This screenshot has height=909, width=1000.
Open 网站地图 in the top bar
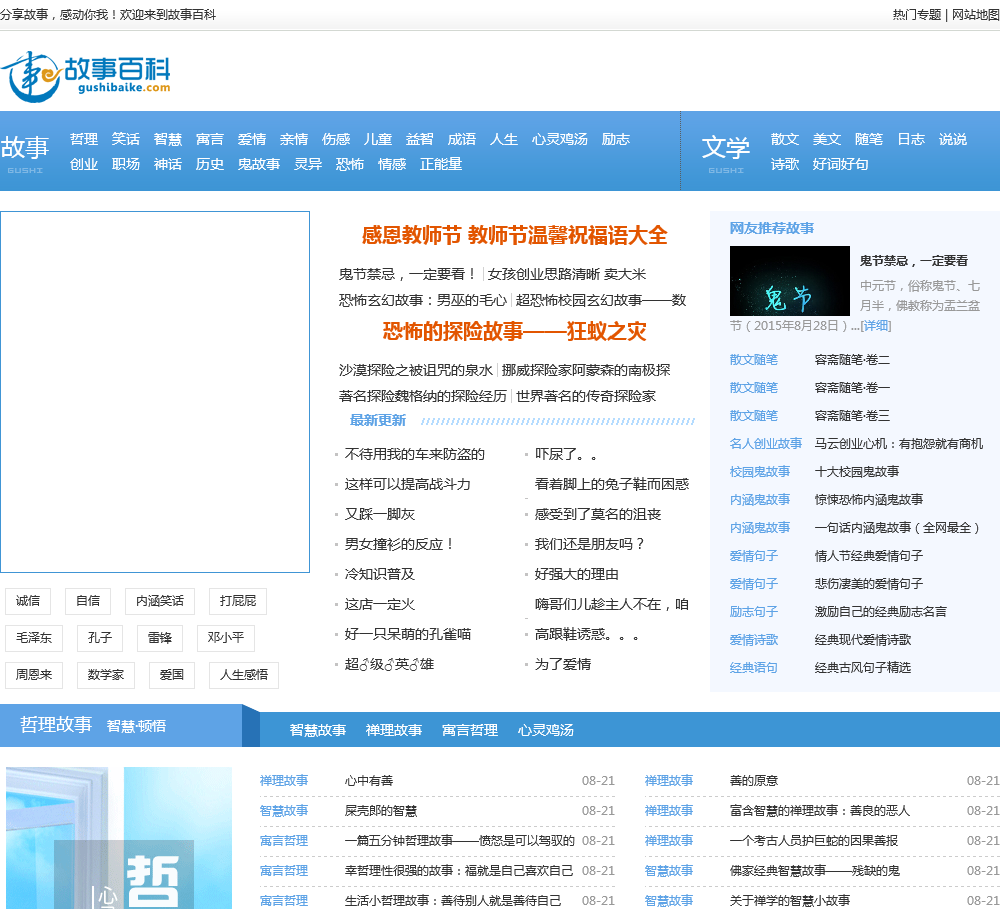[975, 15]
